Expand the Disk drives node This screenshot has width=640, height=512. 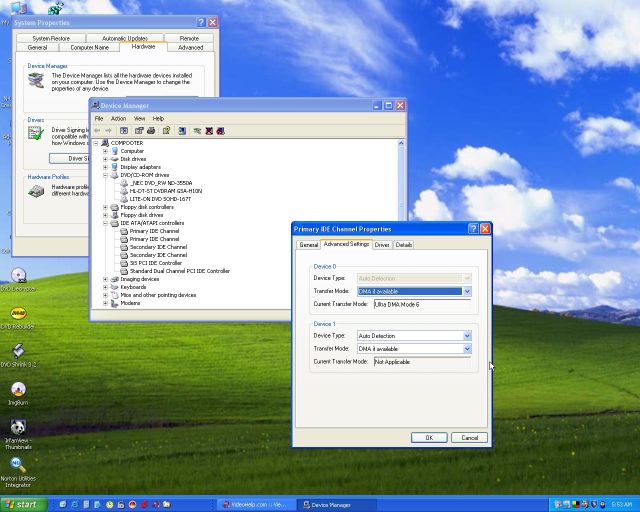pos(105,159)
